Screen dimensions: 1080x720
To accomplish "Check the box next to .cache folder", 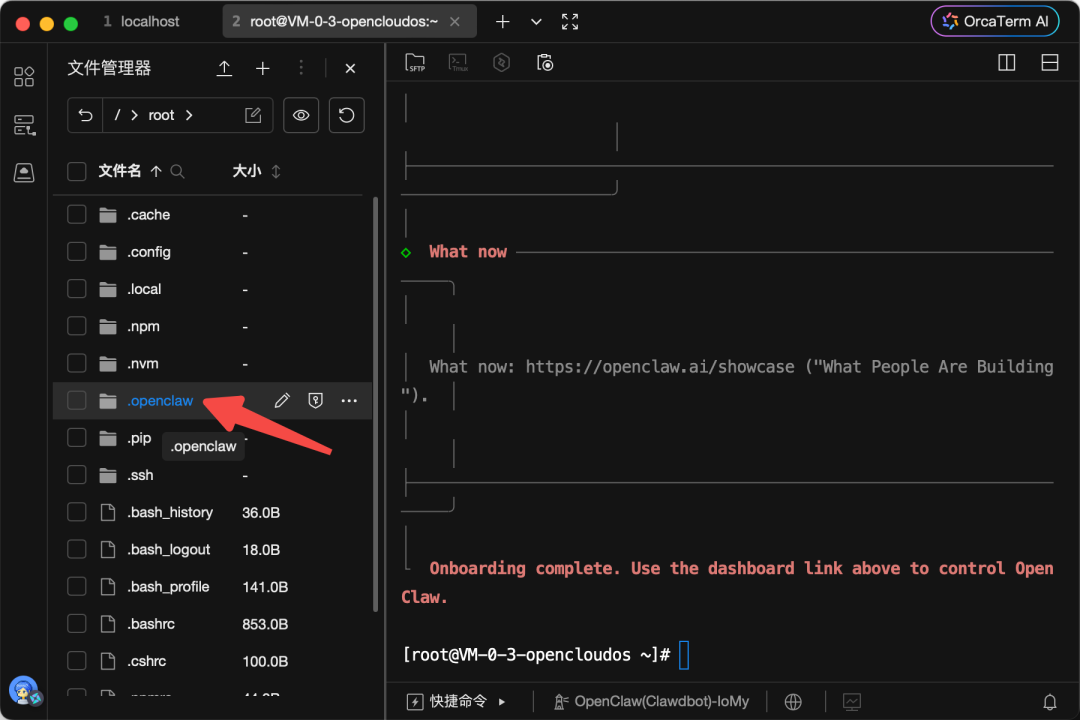I will pyautogui.click(x=77, y=215).
